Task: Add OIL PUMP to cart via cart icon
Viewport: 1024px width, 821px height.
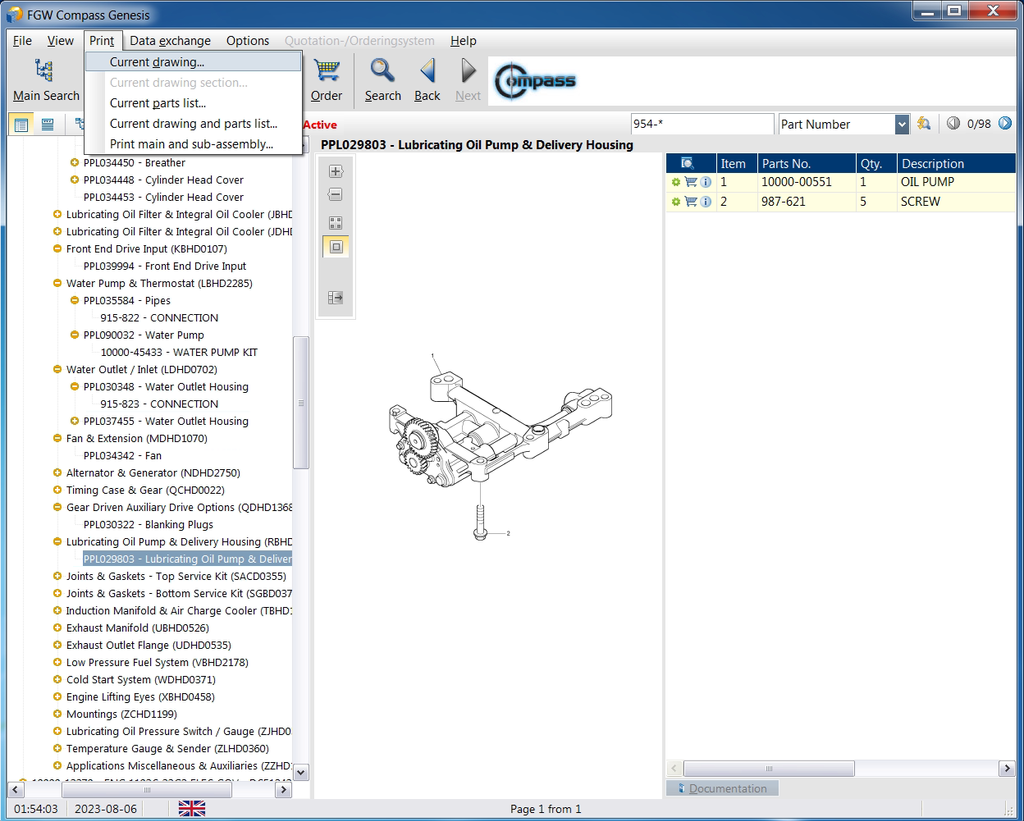Action: point(691,182)
